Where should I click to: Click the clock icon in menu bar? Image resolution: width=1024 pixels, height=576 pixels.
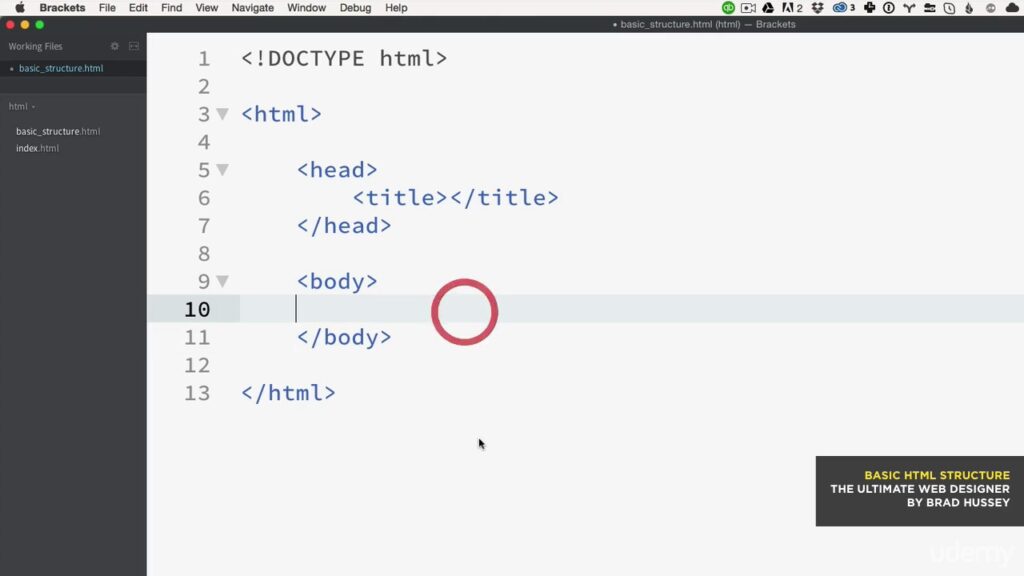[950, 8]
